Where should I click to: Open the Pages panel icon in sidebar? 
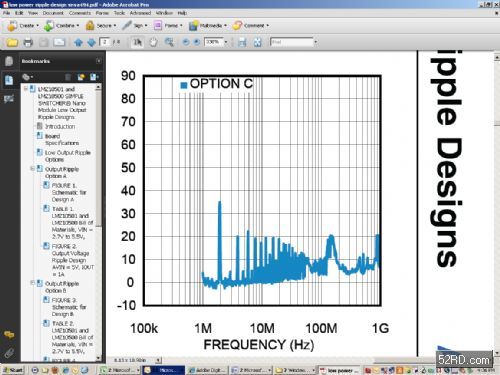pyautogui.click(x=9, y=61)
